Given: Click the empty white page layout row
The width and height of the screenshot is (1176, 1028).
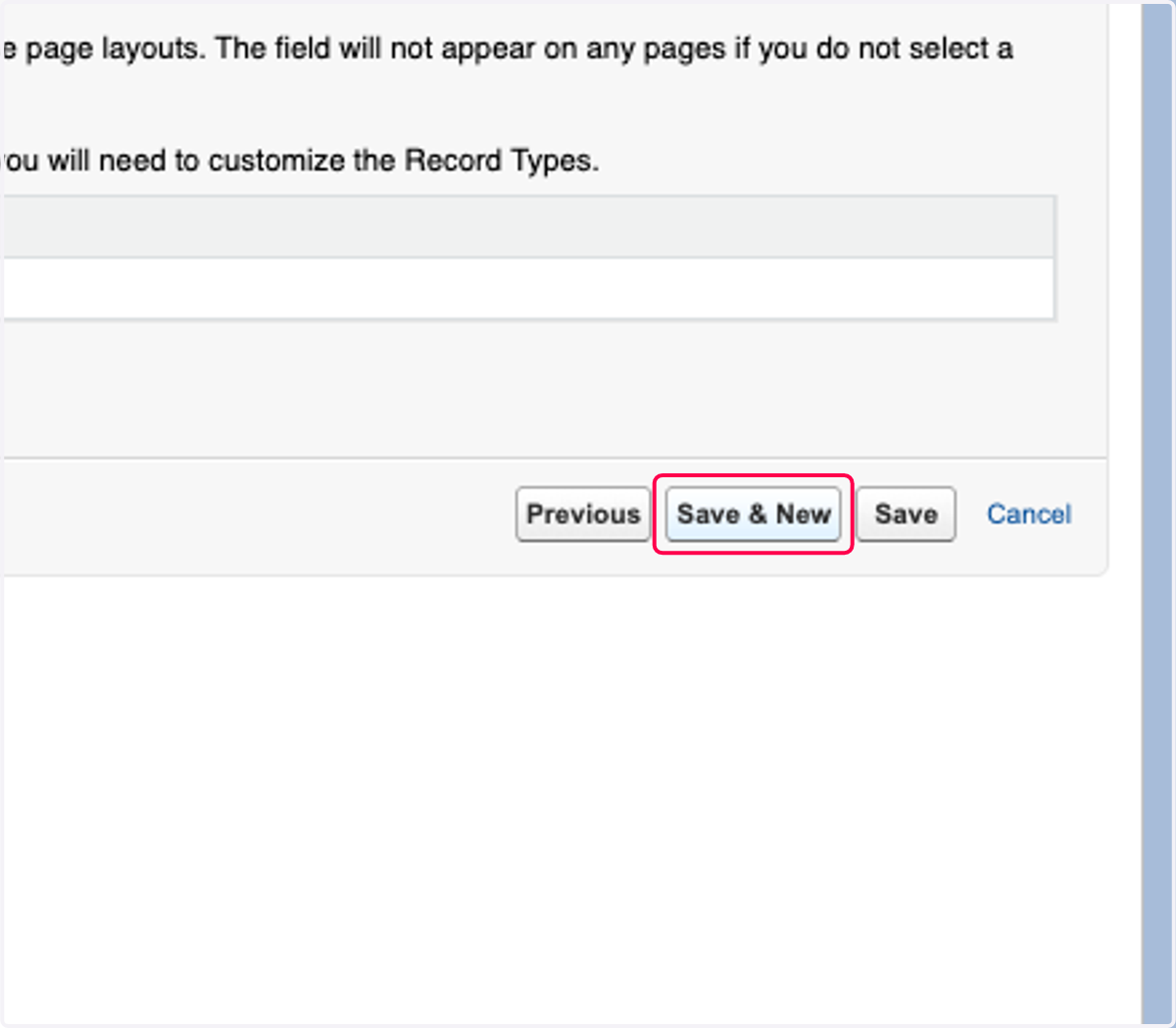Looking at the screenshot, I should point(528,288).
